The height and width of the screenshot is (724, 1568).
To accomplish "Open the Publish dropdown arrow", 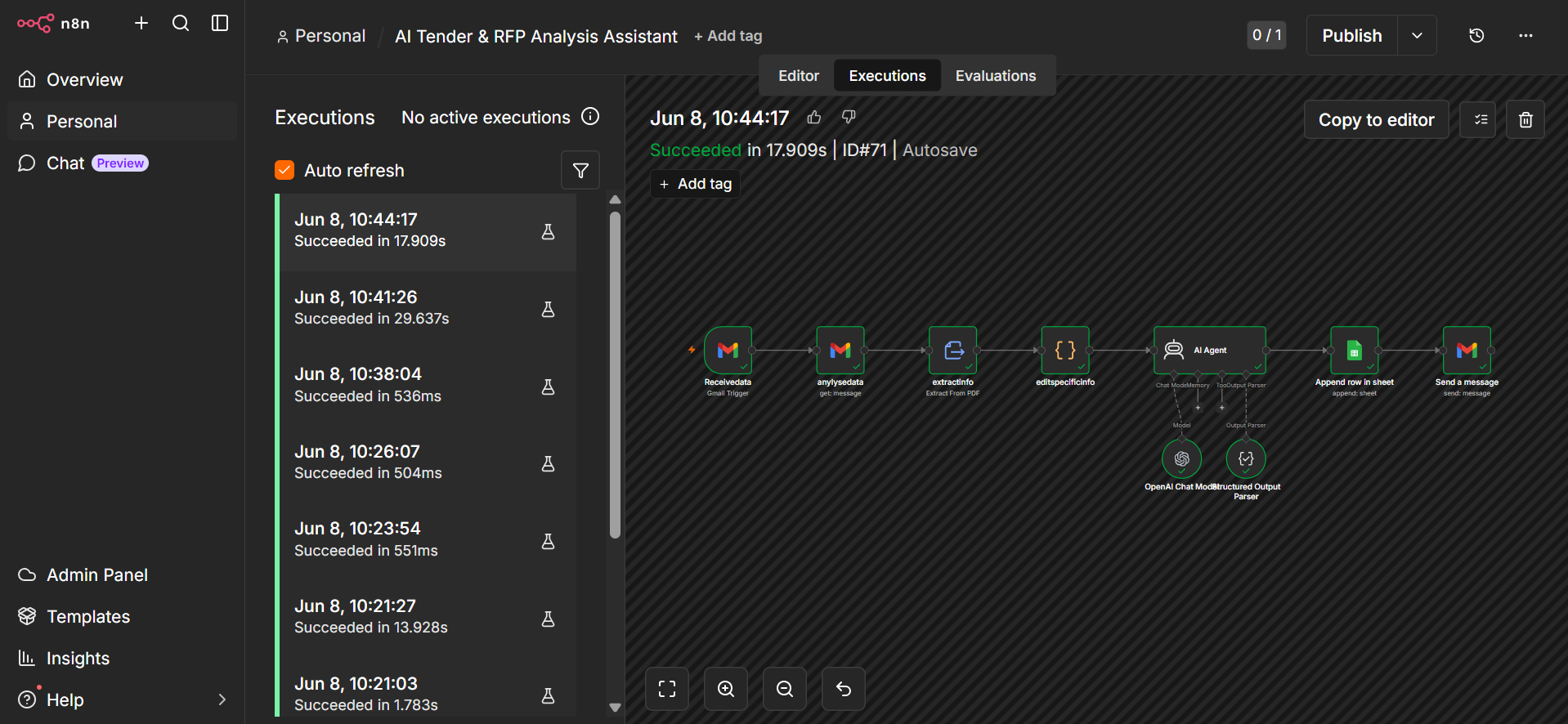I will click(1418, 35).
